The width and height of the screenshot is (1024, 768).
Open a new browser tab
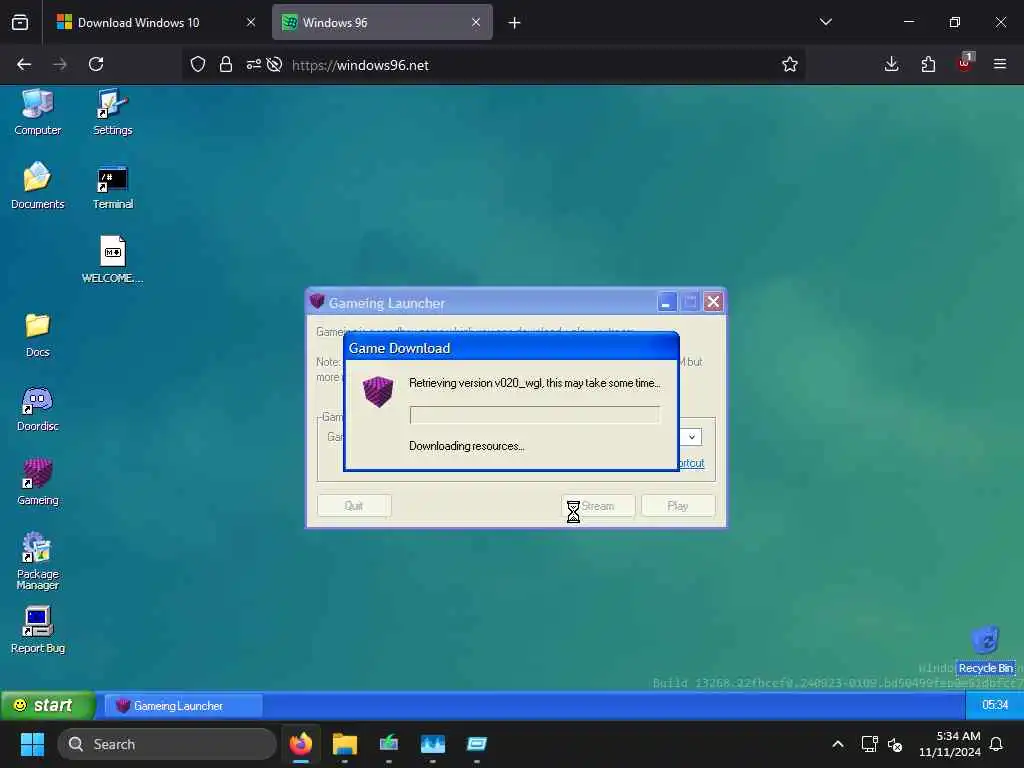point(515,23)
